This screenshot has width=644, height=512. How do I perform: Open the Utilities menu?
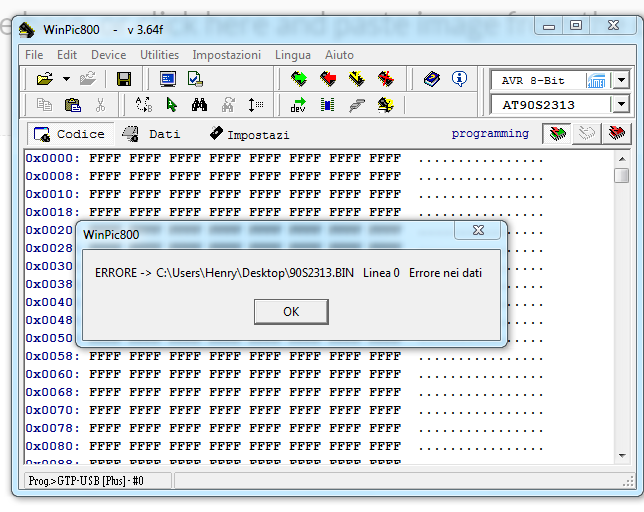point(159,55)
